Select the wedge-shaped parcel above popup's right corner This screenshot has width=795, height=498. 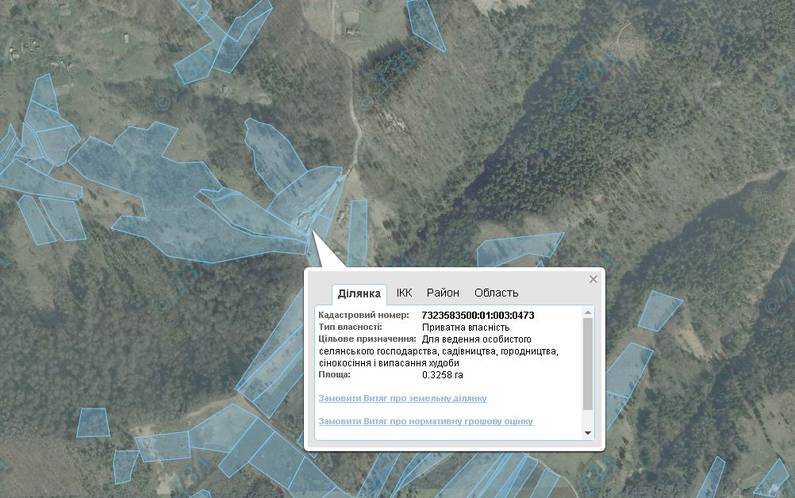click(x=517, y=248)
